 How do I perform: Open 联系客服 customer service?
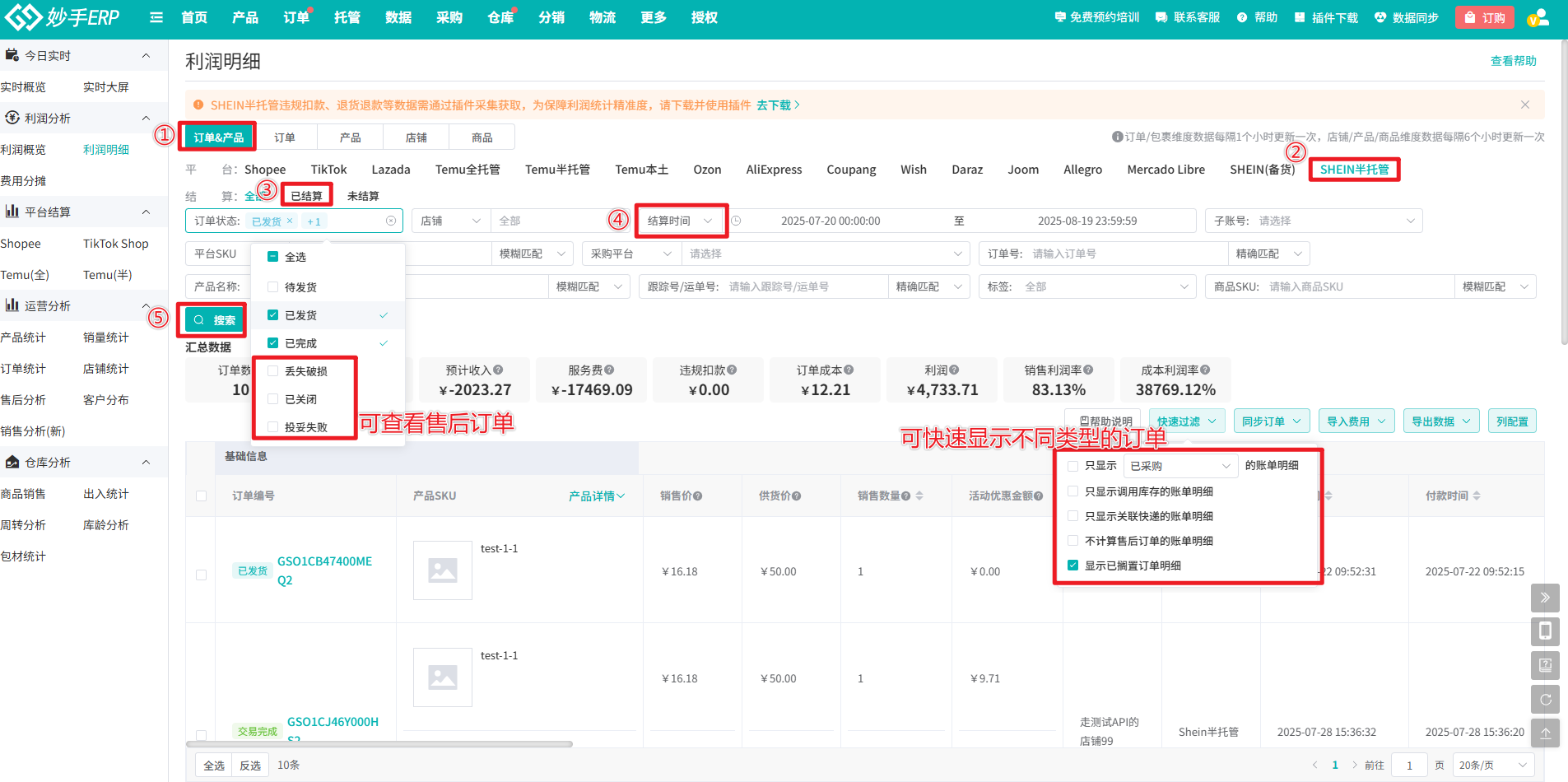point(1188,17)
